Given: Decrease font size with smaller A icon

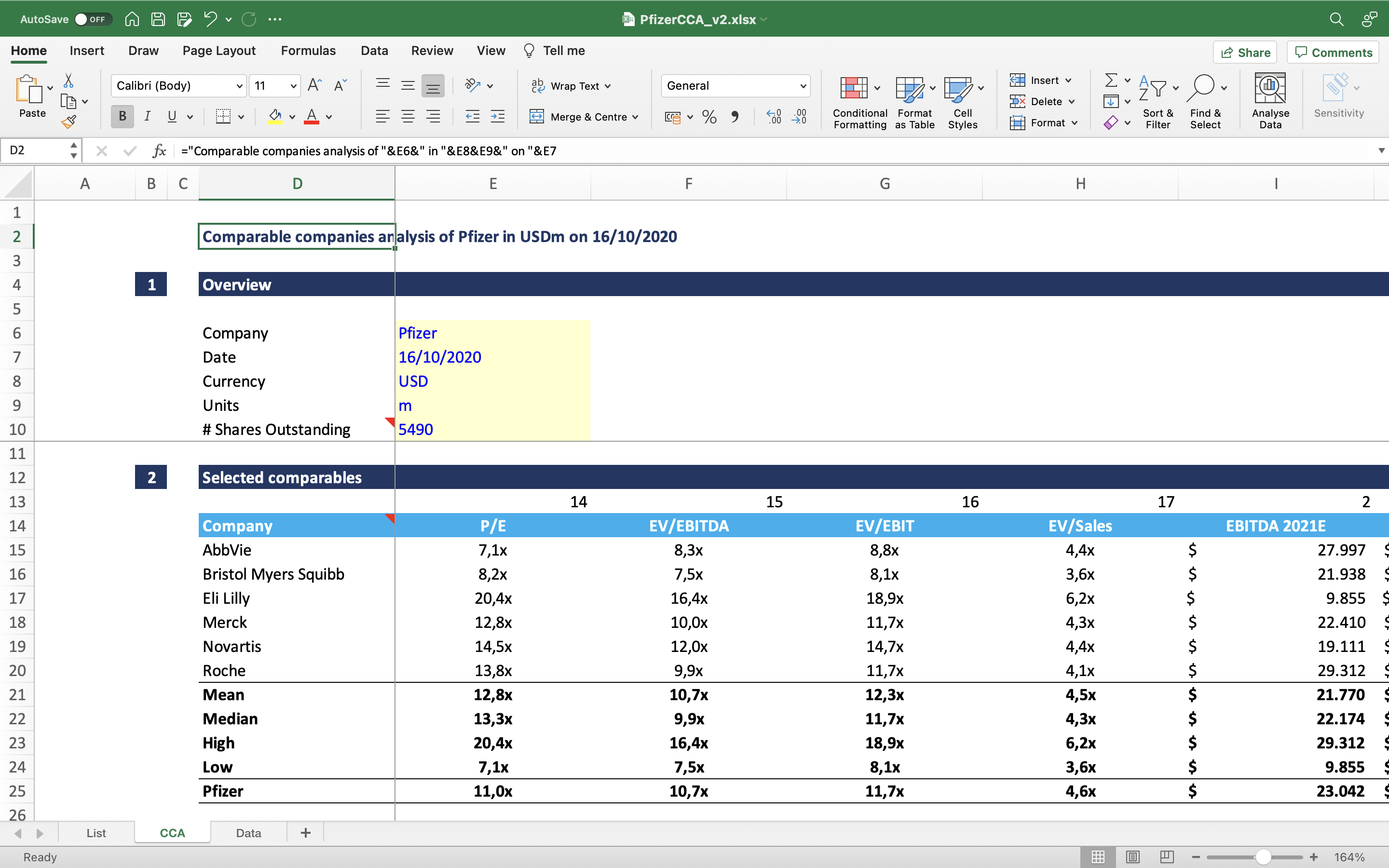Looking at the screenshot, I should point(340,85).
